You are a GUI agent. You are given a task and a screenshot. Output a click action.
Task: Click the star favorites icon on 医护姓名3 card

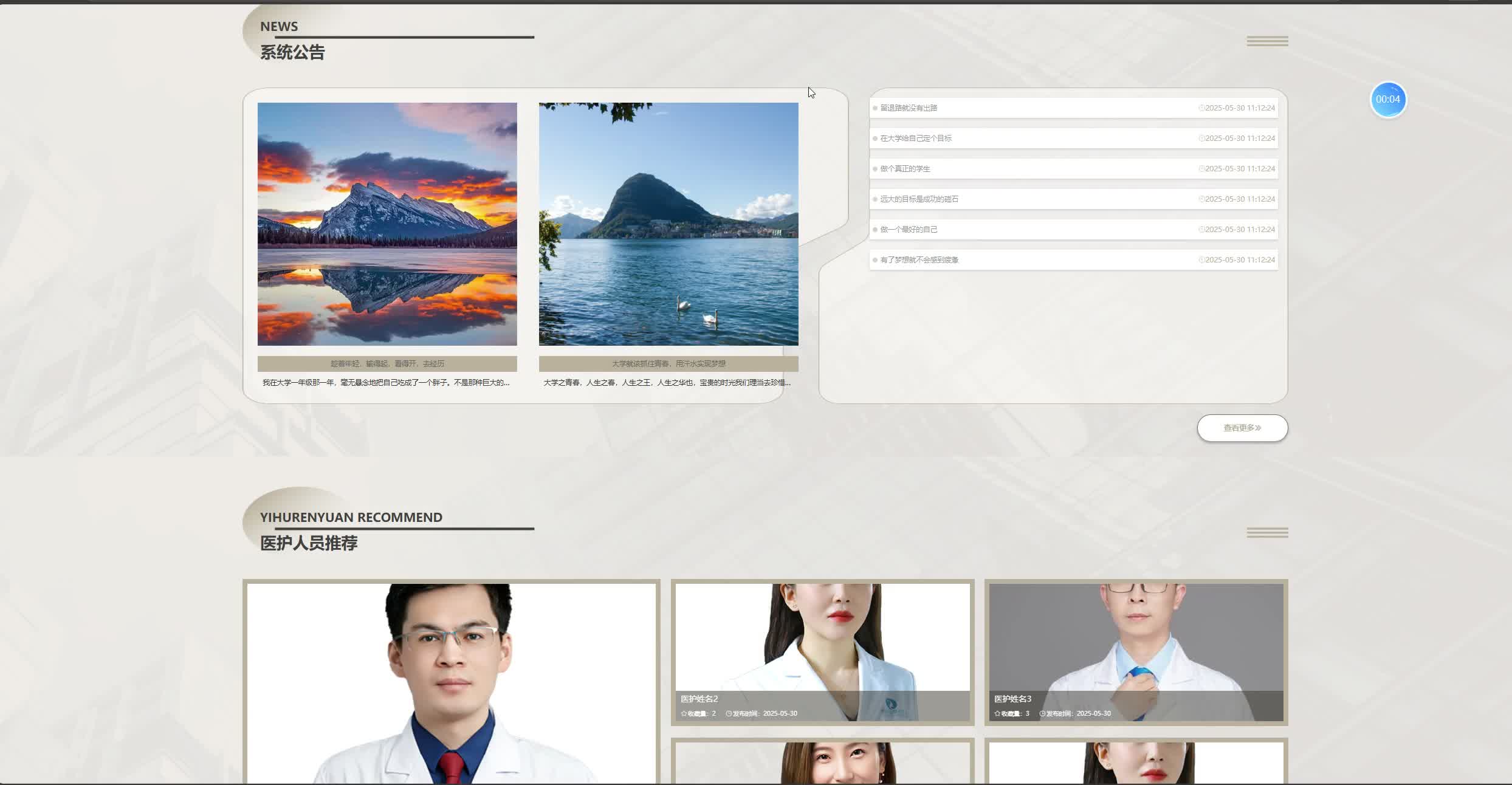pyautogui.click(x=997, y=714)
